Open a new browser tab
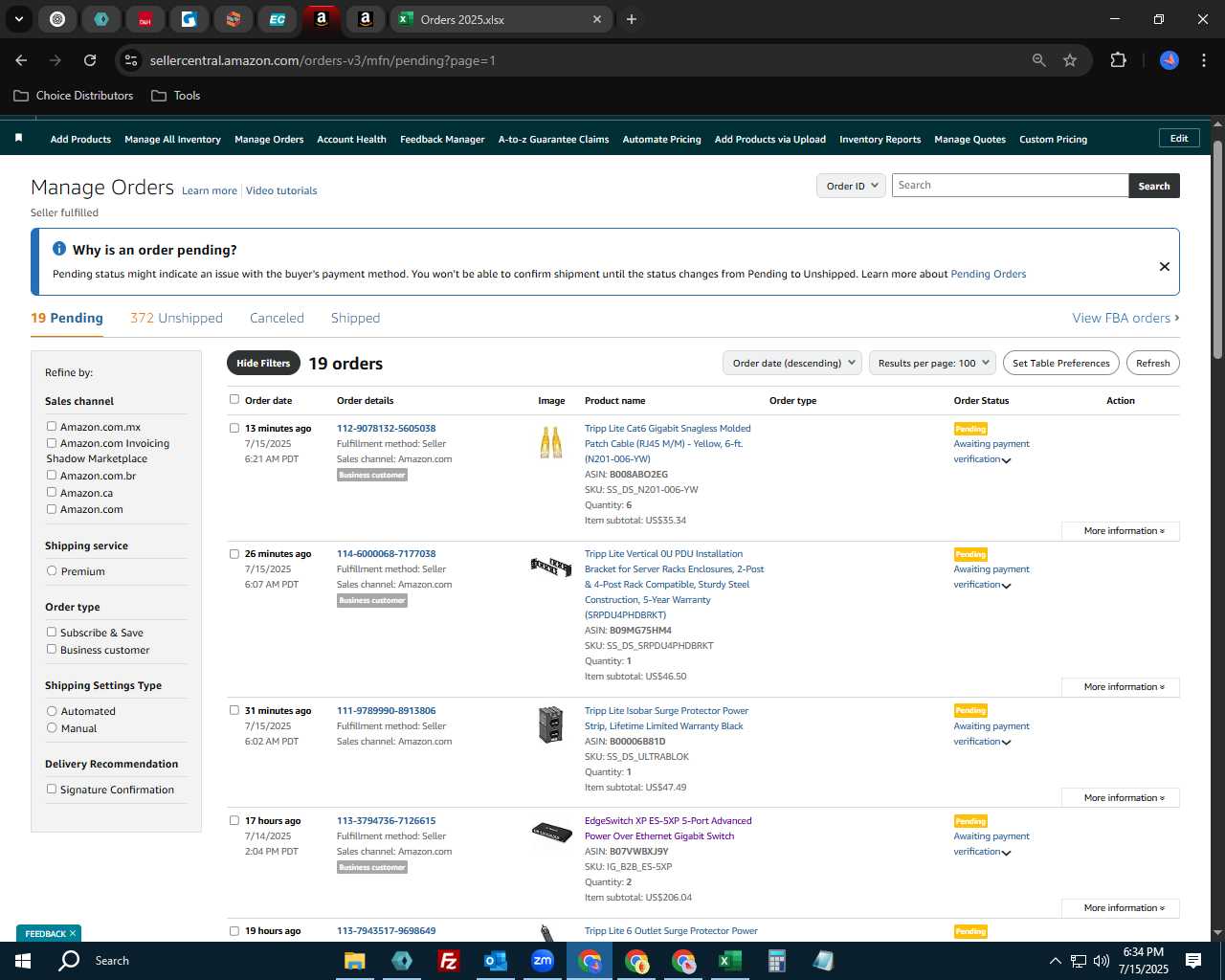This screenshot has width=1225, height=980. (x=632, y=19)
